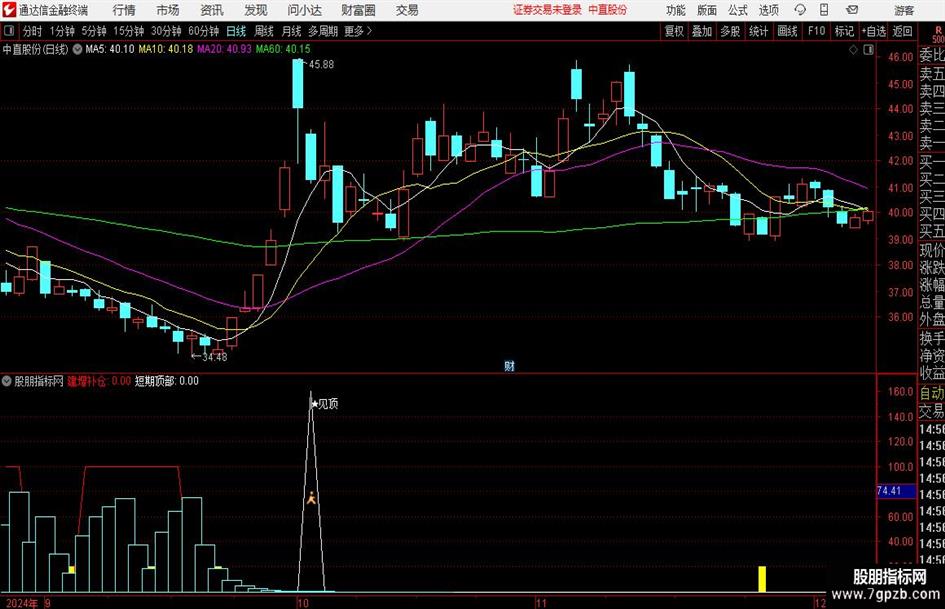This screenshot has width=945, height=609.
Task: Open 股朋指标网 sub-indicator dropdown arrow
Action: (x=7, y=381)
